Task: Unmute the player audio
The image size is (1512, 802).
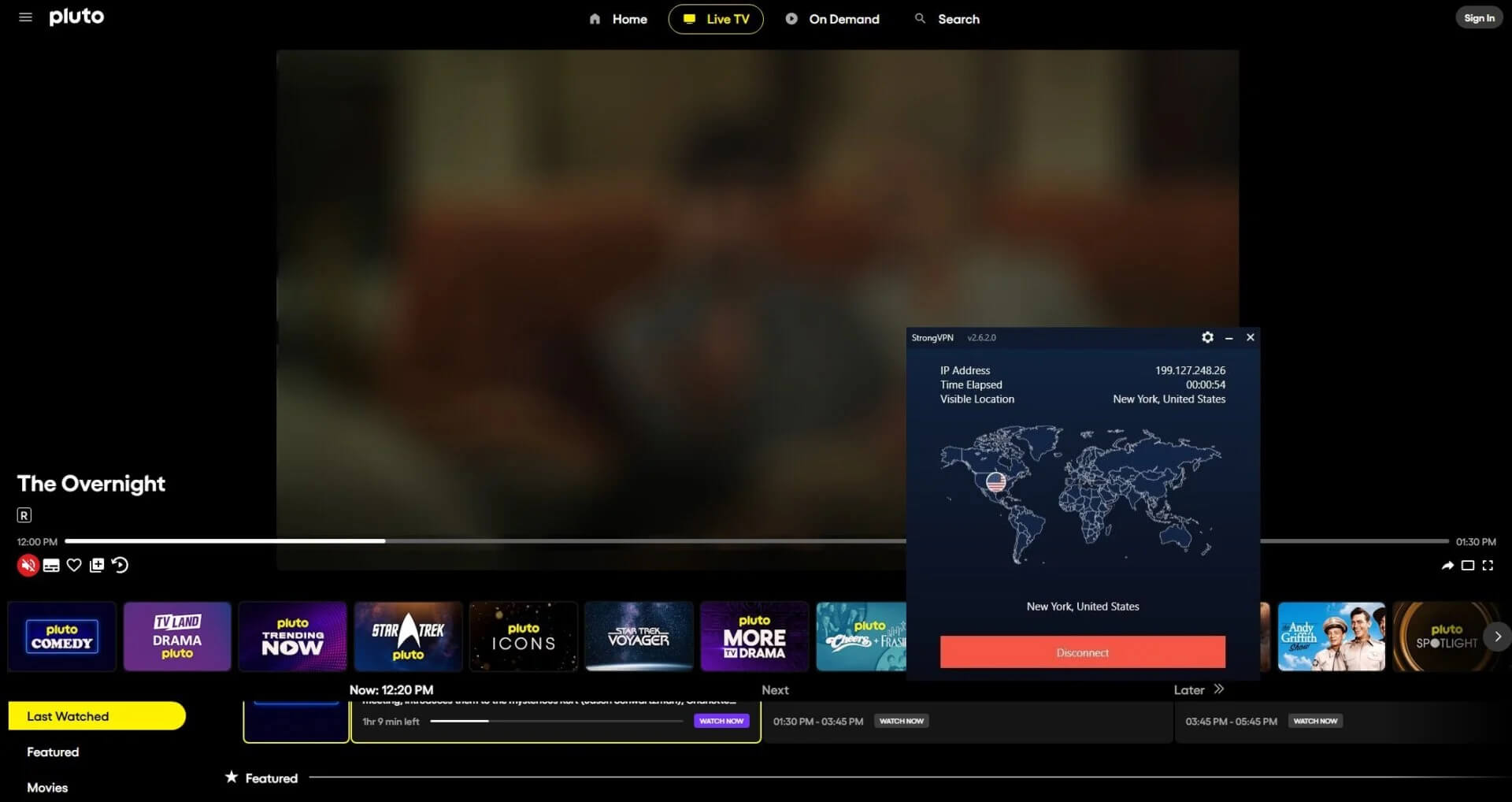Action: (28, 565)
